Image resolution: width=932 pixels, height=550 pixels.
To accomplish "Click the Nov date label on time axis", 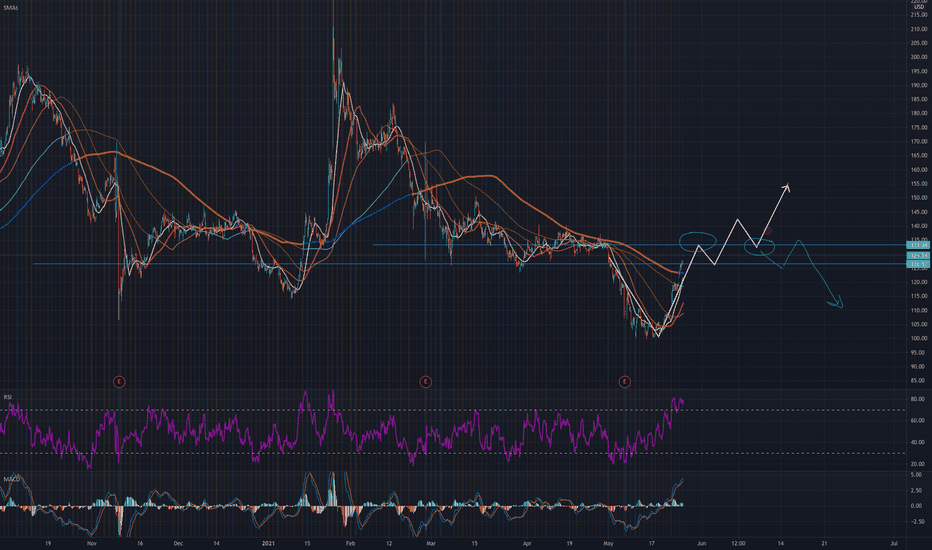I will coord(92,543).
